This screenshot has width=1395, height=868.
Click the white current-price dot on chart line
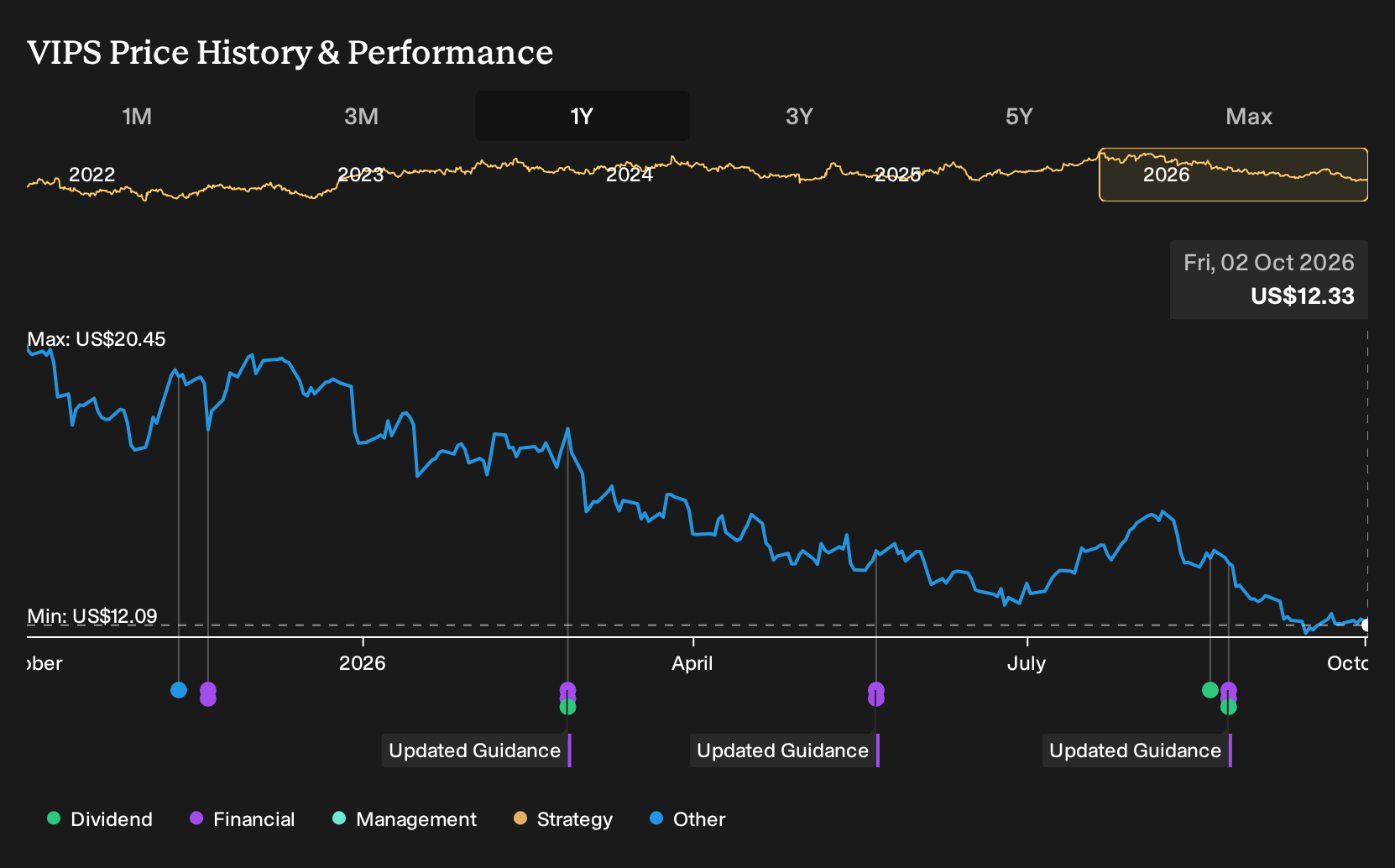[x=1366, y=625]
